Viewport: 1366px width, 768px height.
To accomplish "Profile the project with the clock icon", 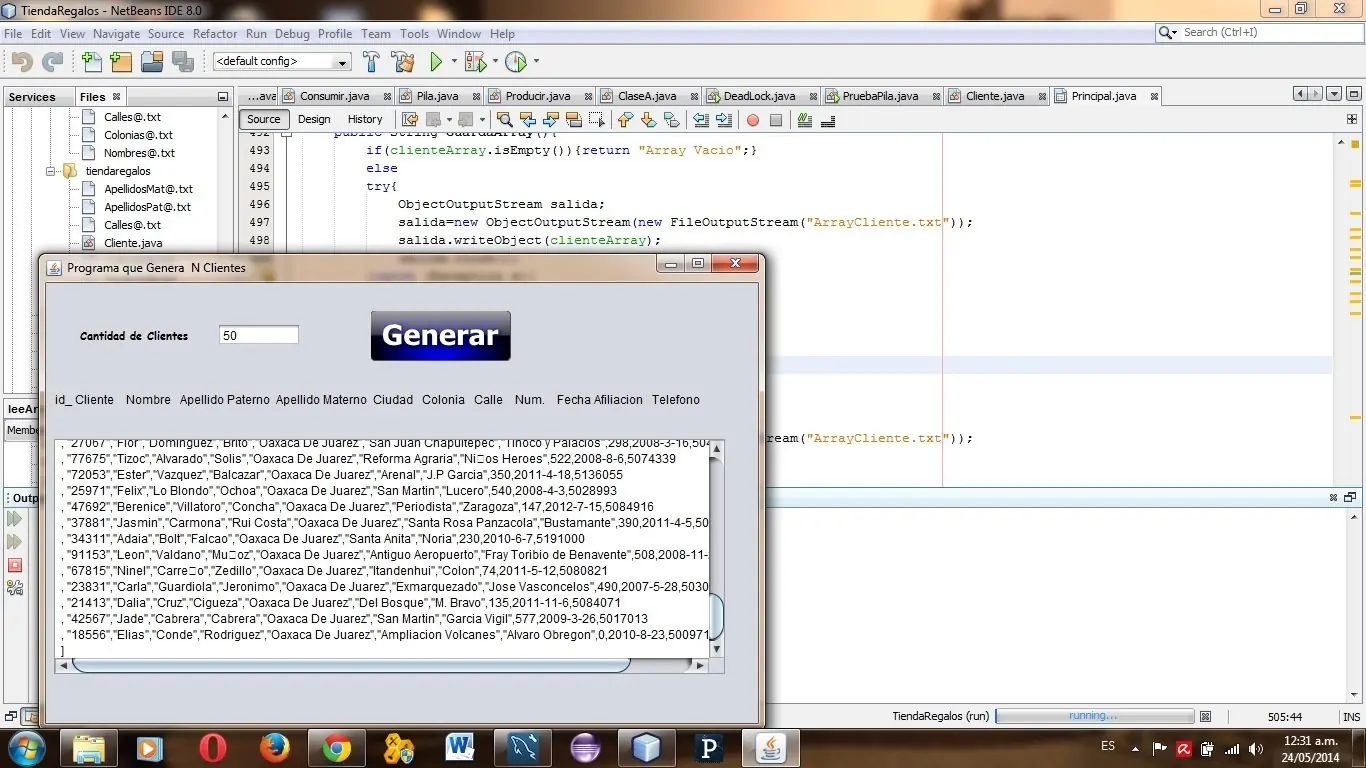I will coord(515,62).
